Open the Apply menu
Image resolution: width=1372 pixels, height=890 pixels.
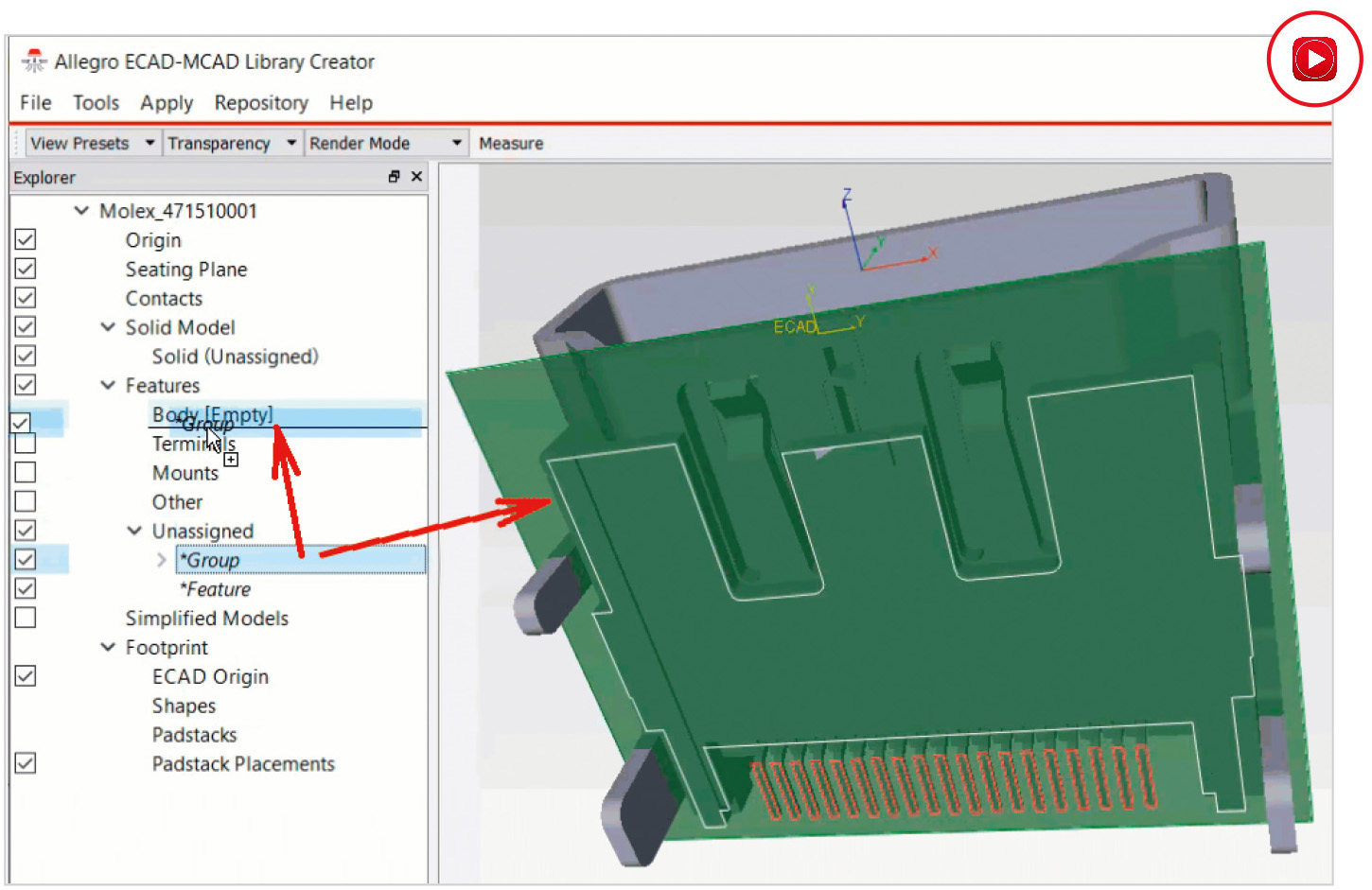(167, 102)
